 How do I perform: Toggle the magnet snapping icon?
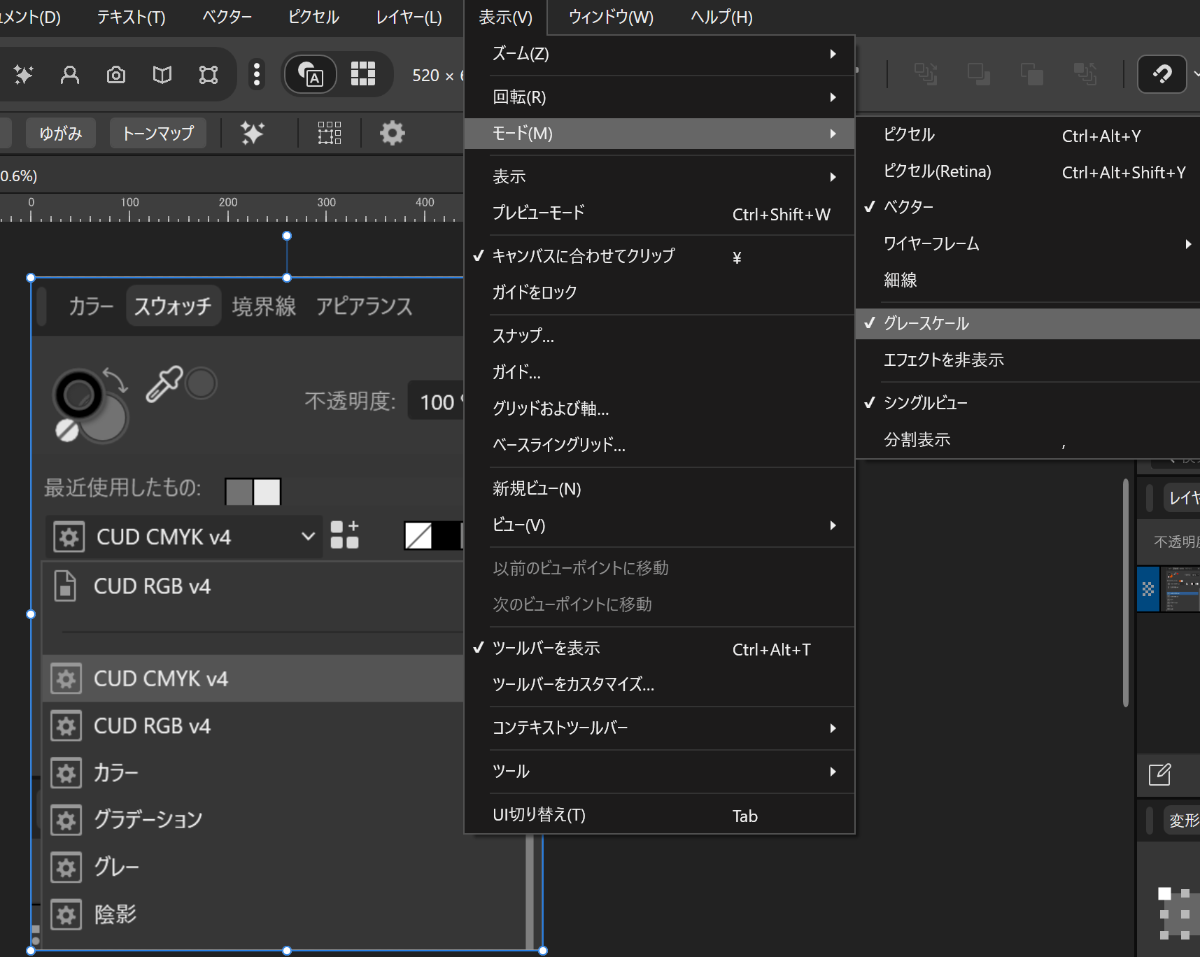coord(1163,74)
